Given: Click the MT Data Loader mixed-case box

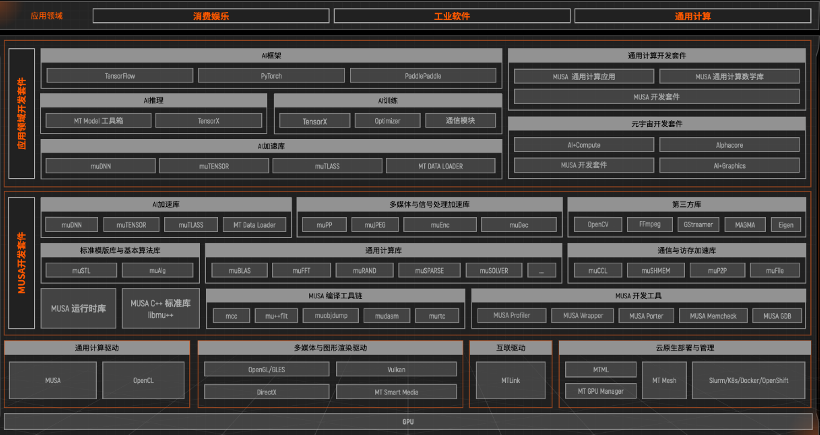Looking at the screenshot, I should tap(255, 225).
